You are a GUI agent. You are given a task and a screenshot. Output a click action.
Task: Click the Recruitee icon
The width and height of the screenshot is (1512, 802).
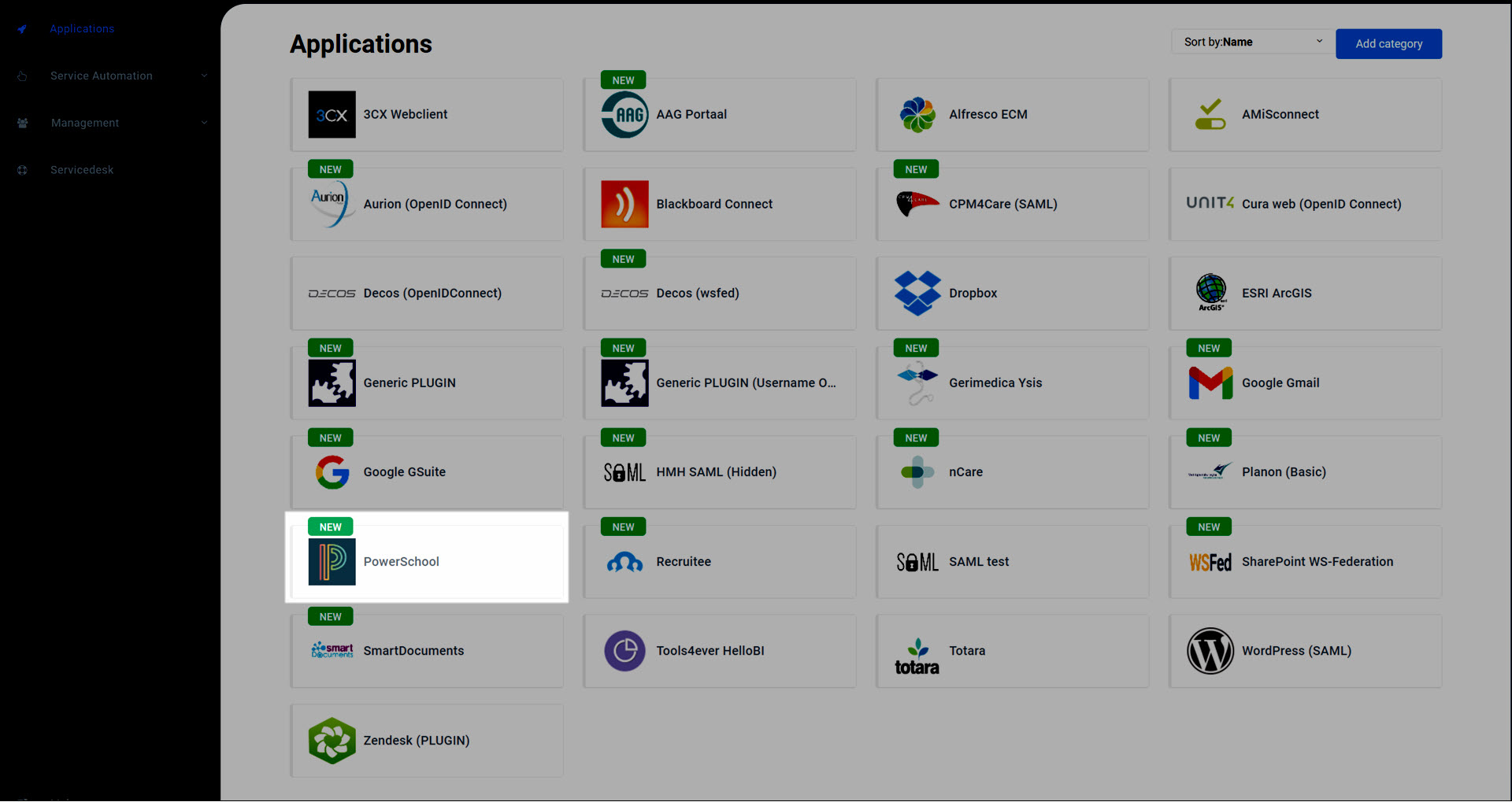(x=624, y=562)
